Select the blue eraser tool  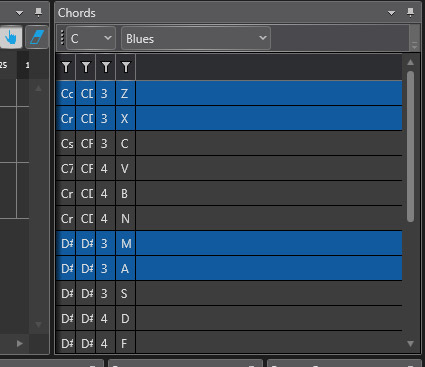[37, 37]
